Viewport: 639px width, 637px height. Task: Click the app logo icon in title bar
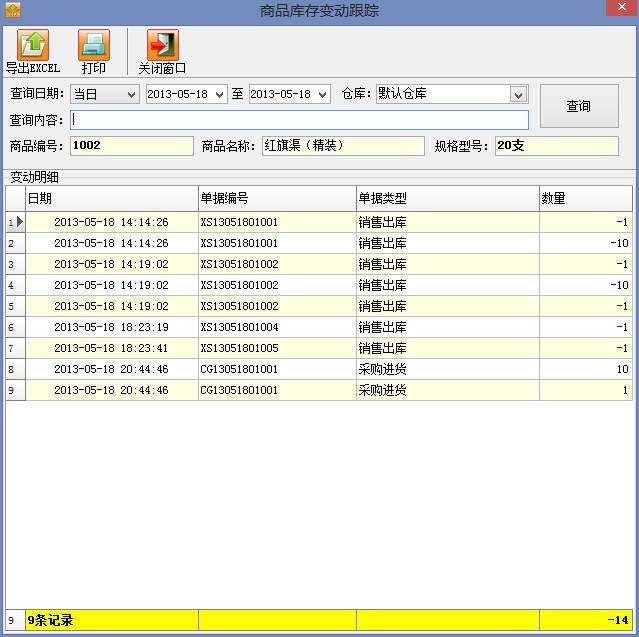pos(13,10)
